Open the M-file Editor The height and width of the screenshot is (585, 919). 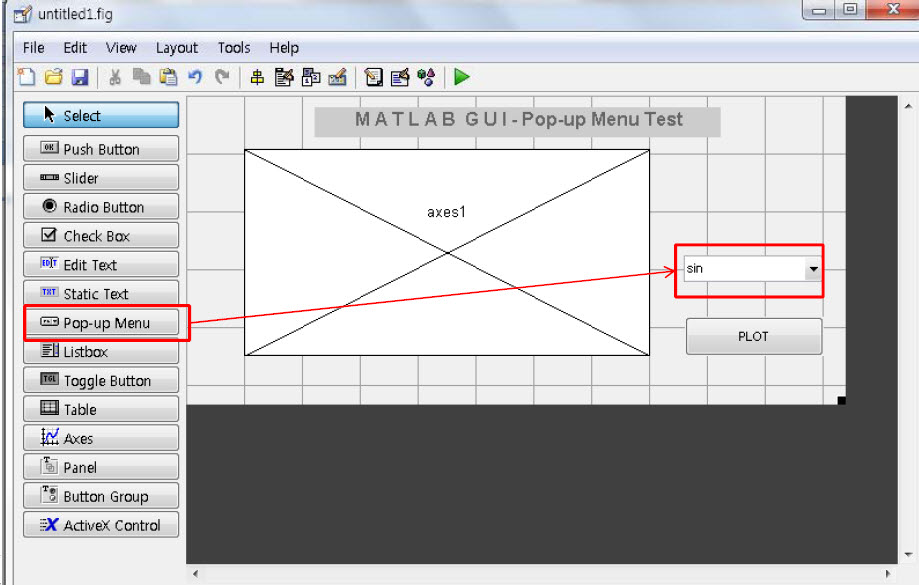(x=372, y=77)
